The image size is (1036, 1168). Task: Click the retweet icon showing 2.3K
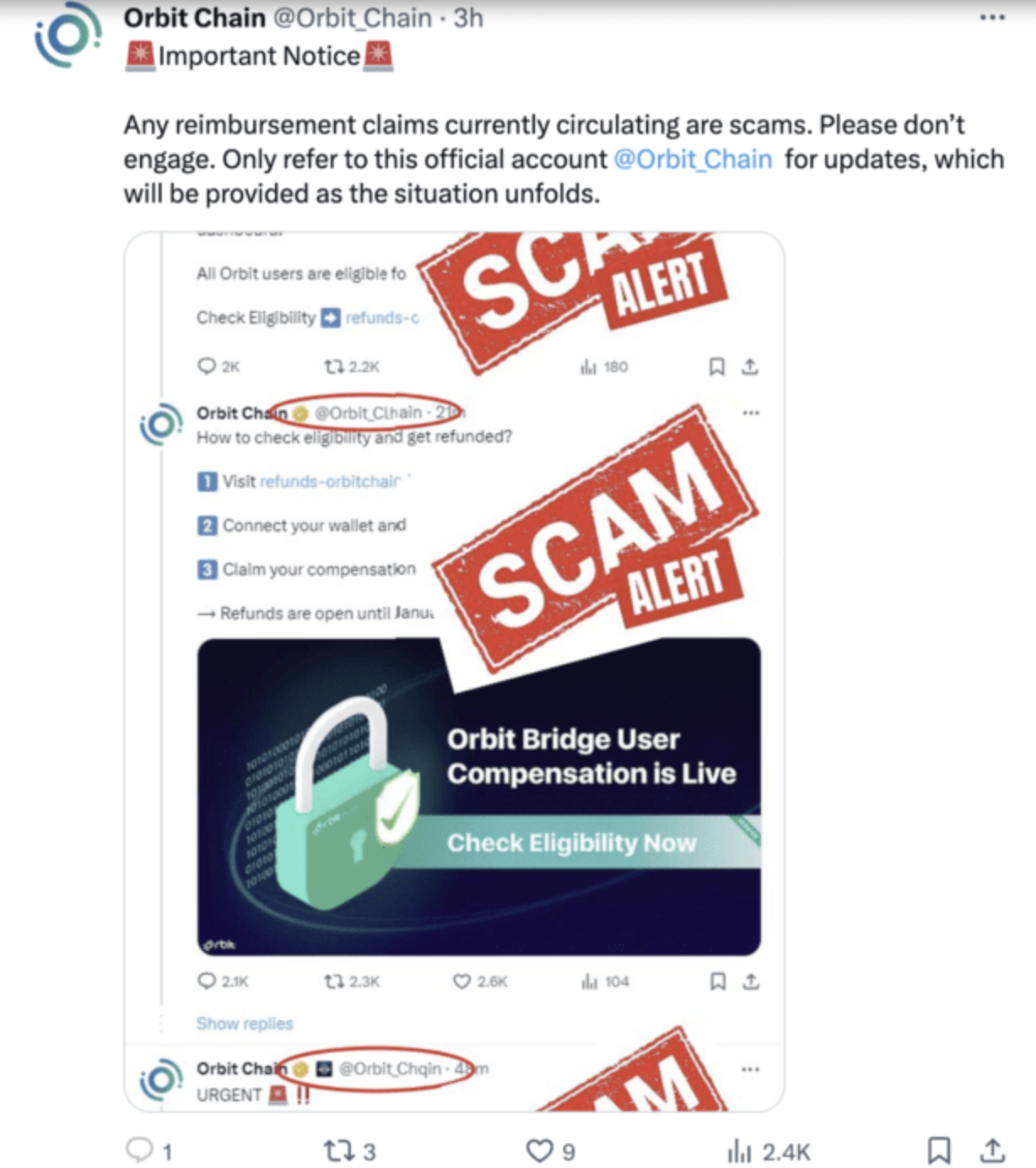pos(334,981)
